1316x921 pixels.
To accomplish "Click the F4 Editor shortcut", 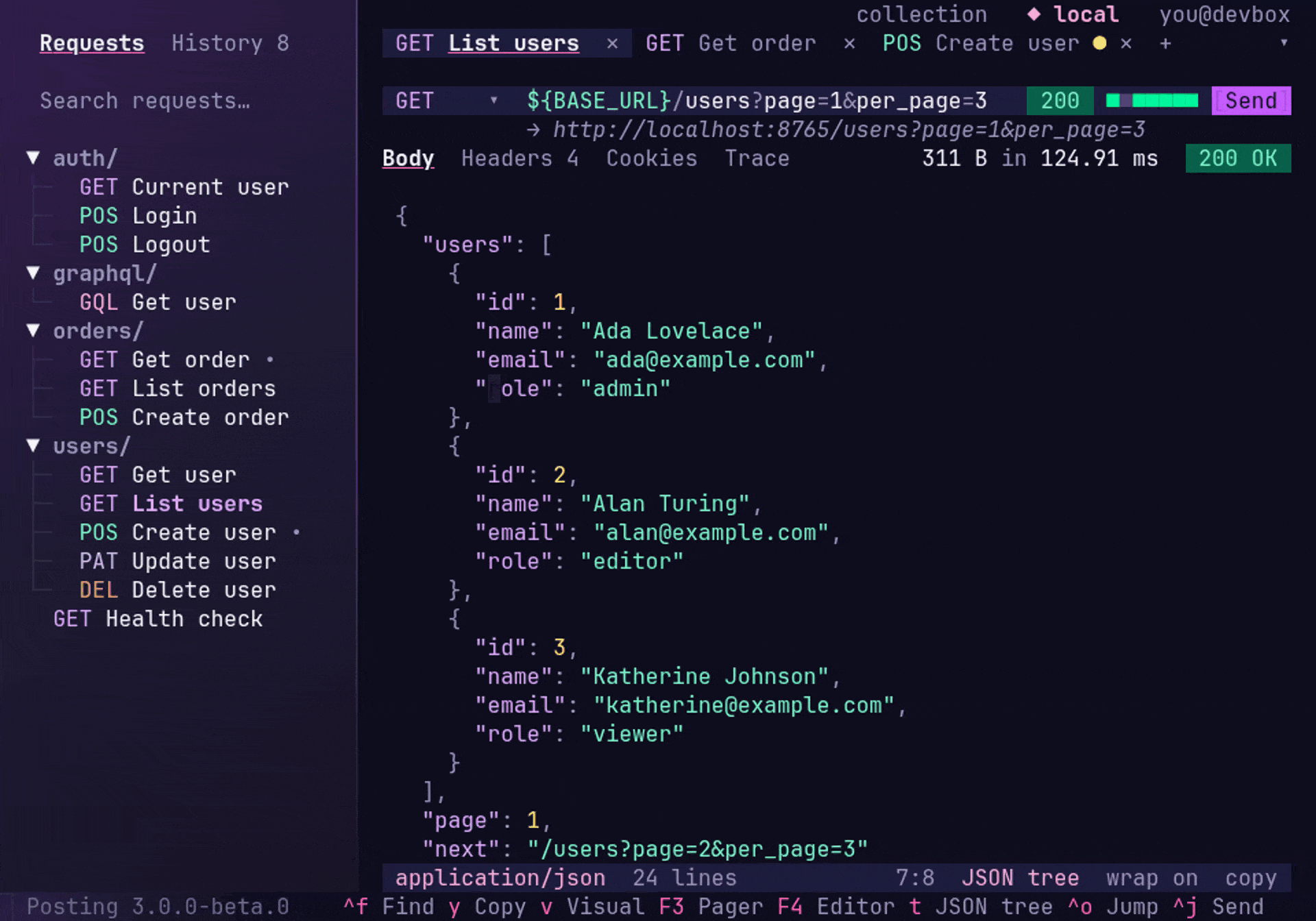I will 836,907.
